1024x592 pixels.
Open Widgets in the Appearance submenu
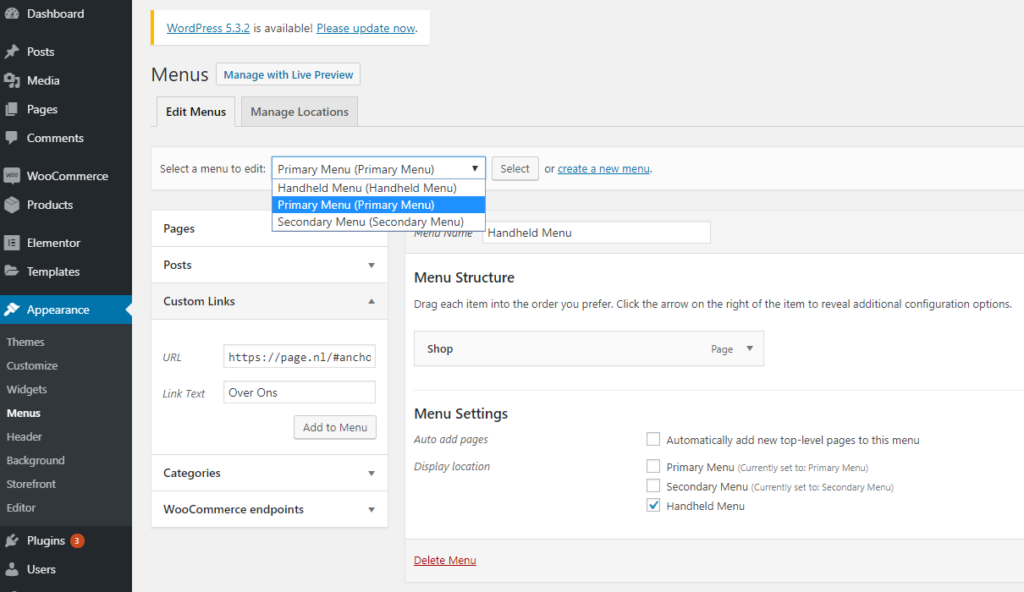tap(27, 389)
